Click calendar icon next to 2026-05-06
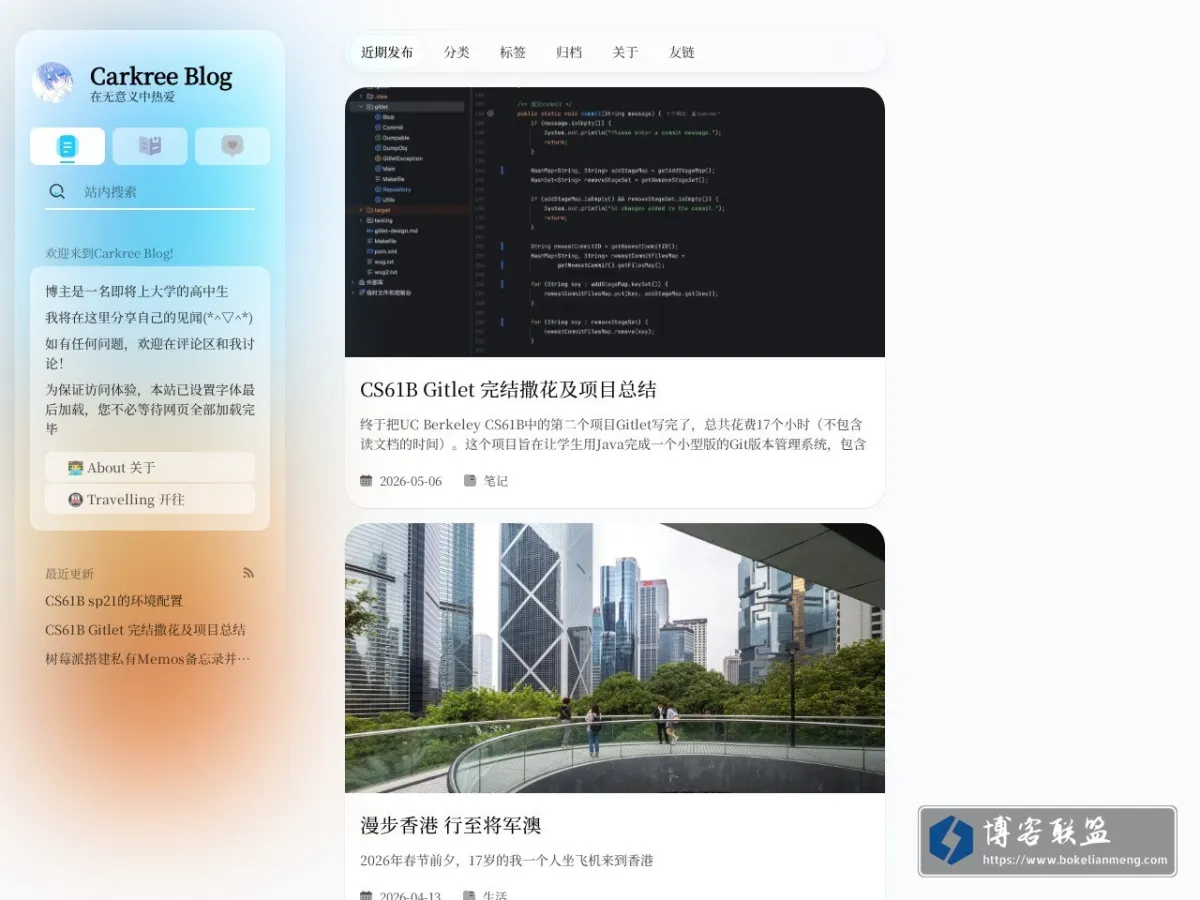 coord(366,481)
